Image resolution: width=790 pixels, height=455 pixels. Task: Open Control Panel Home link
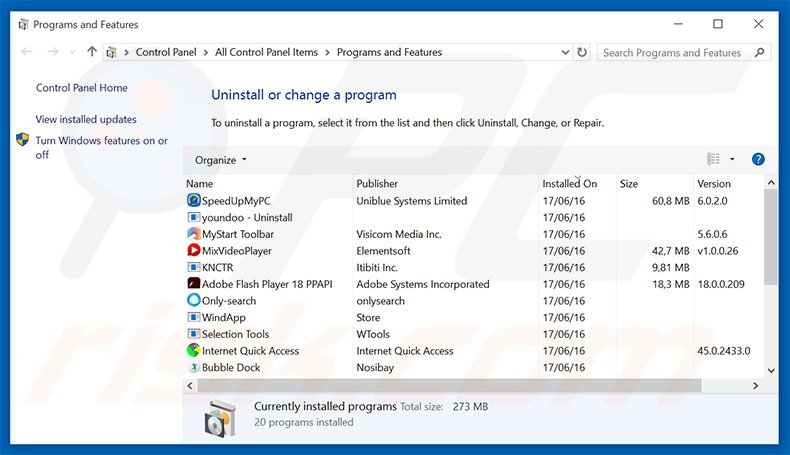82,88
